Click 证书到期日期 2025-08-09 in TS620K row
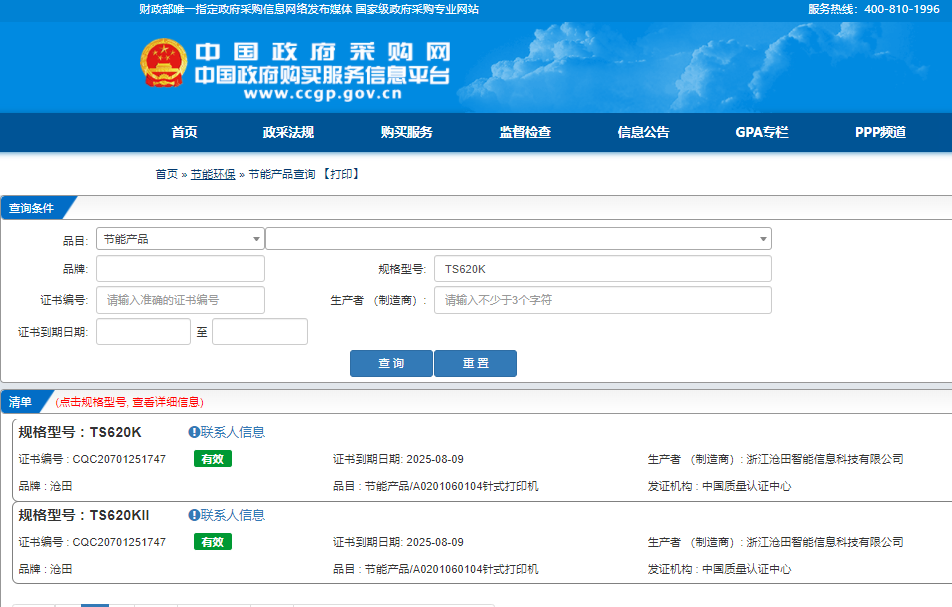952x607 pixels. (398, 459)
